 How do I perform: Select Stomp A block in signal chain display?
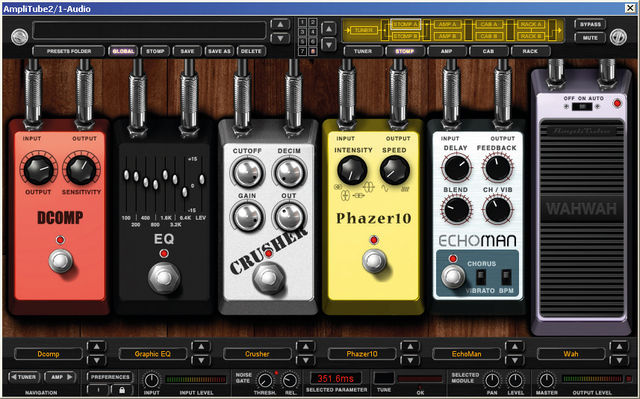pyautogui.click(x=405, y=25)
